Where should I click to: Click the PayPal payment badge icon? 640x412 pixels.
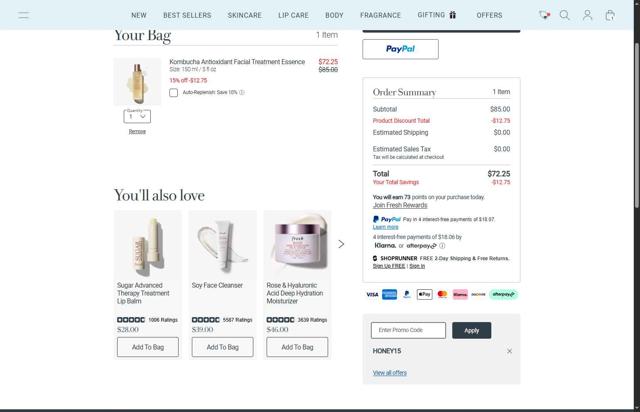click(x=407, y=294)
